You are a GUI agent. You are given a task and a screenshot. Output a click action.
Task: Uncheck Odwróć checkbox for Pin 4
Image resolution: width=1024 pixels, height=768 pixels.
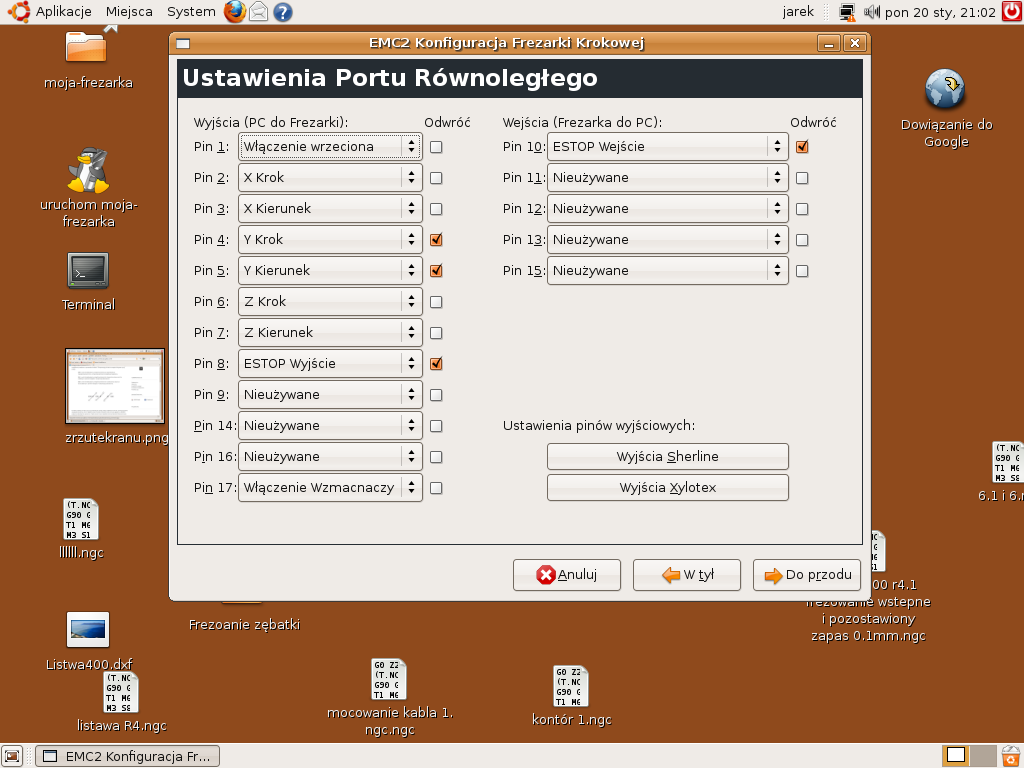(436, 240)
